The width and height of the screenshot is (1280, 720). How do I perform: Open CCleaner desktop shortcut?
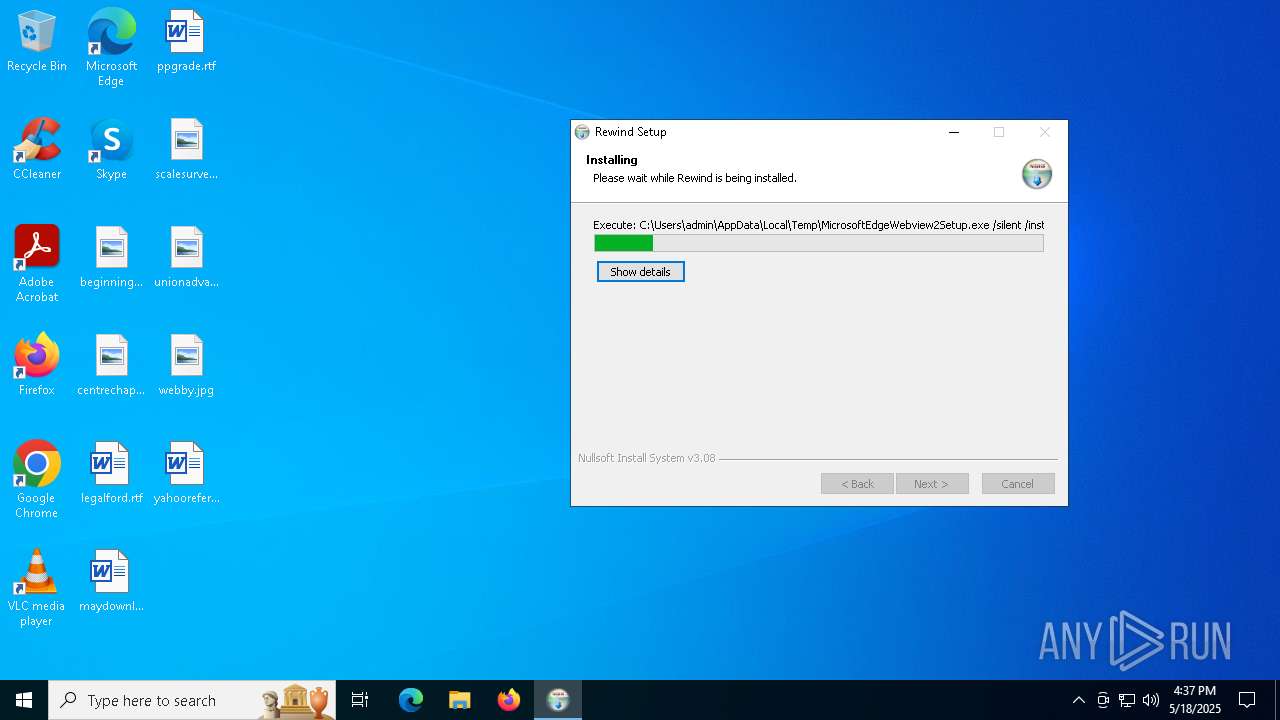coord(37,150)
